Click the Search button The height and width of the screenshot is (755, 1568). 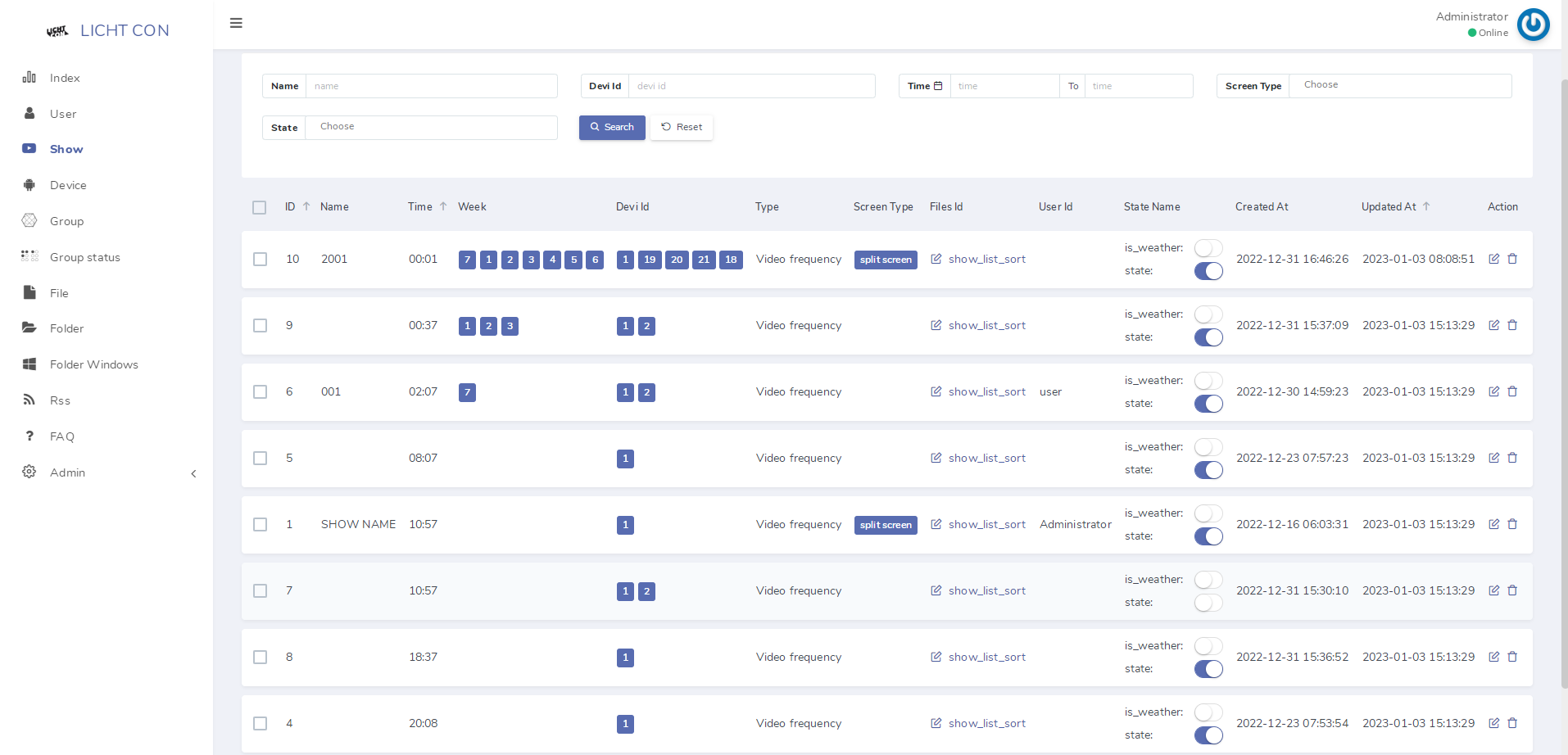[x=612, y=127]
